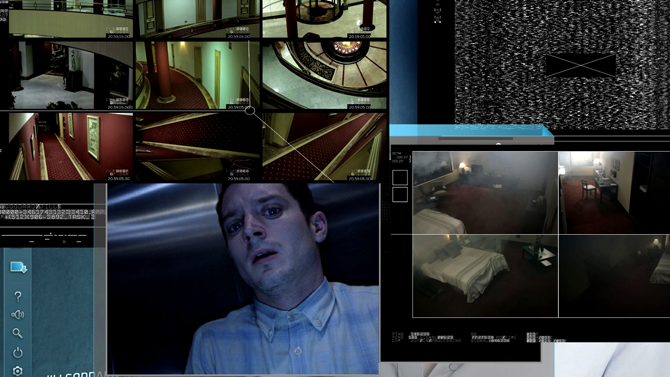The width and height of the screenshot is (670, 377).
Task: Open the curved green corridor camera feed
Action: point(197,75)
